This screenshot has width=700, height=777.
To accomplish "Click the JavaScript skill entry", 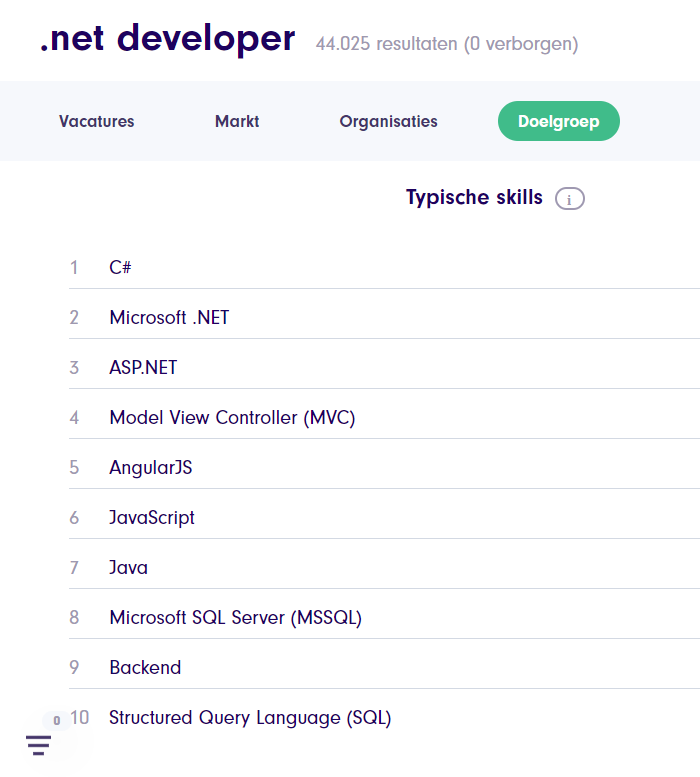I will pyautogui.click(x=384, y=517).
